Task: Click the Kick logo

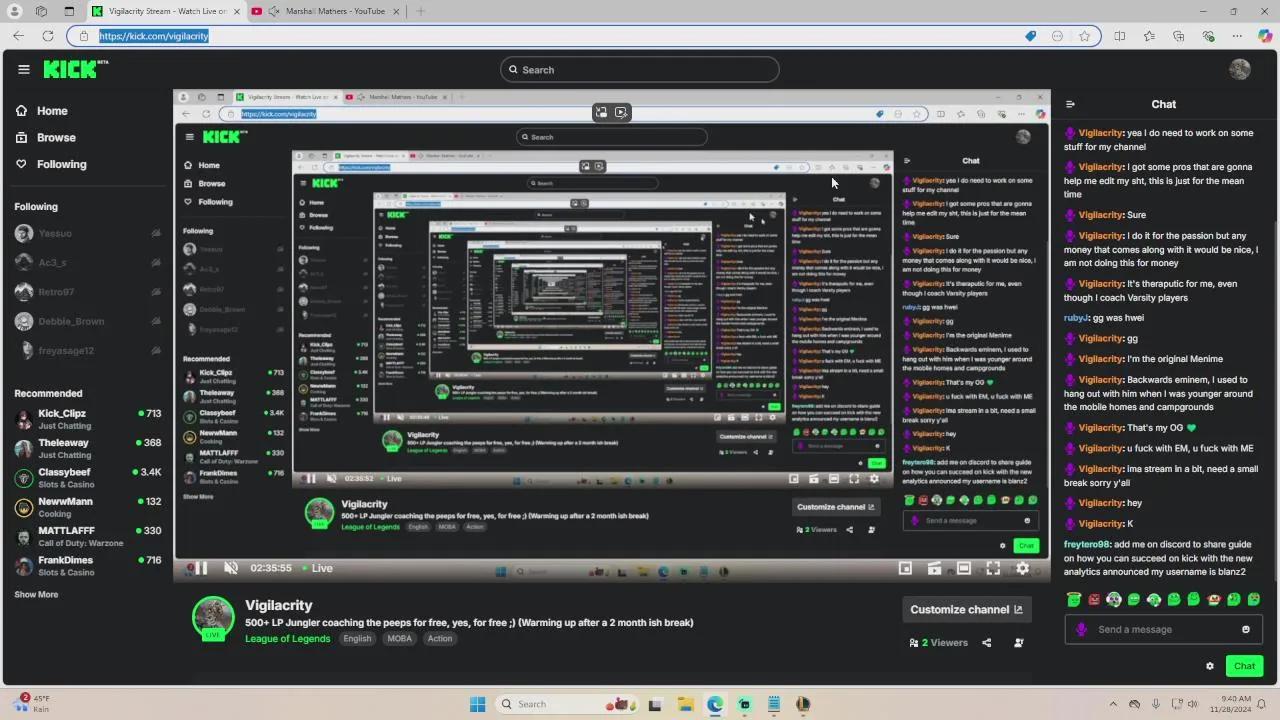Action: (74, 69)
